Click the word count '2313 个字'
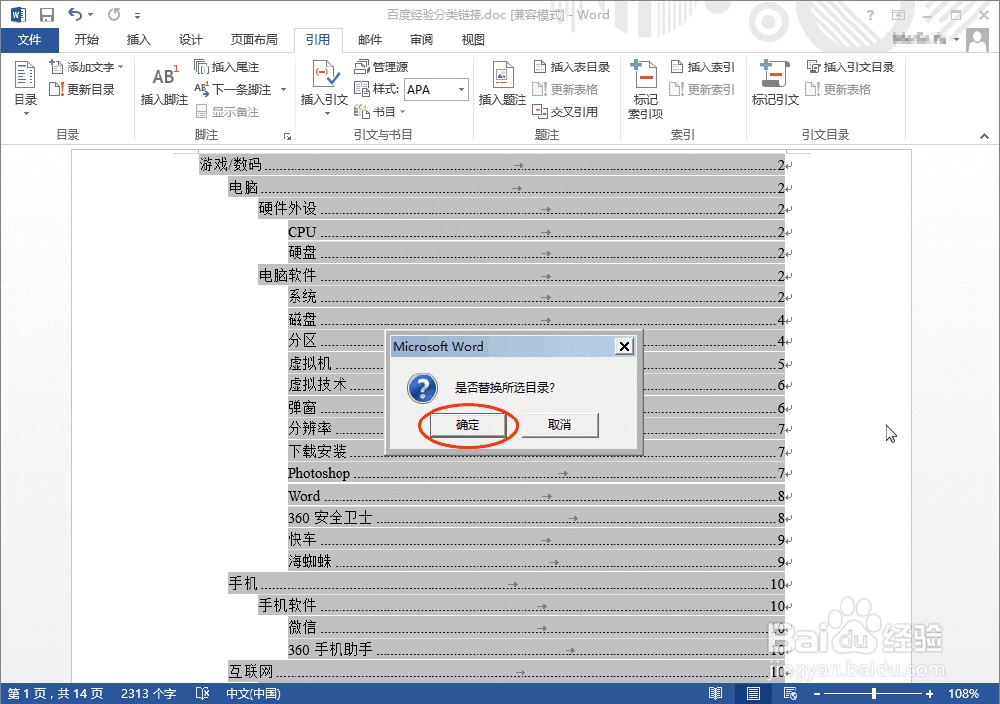 click(148, 693)
